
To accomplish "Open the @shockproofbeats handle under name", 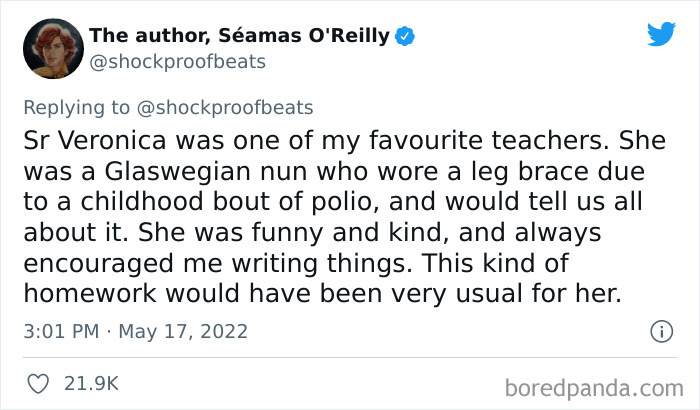I will (178, 62).
